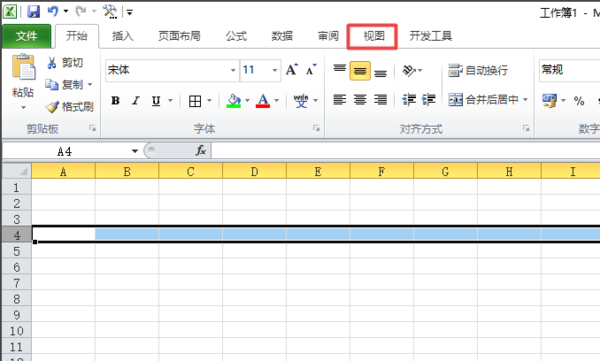Click the 常规 number format box
Viewport: 600px width, 361px height.
tap(569, 70)
